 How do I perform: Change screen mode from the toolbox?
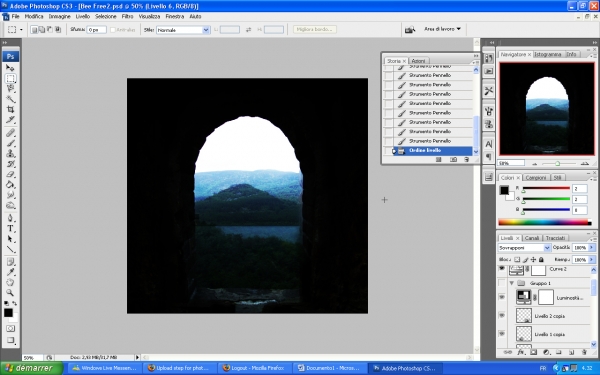10,340
